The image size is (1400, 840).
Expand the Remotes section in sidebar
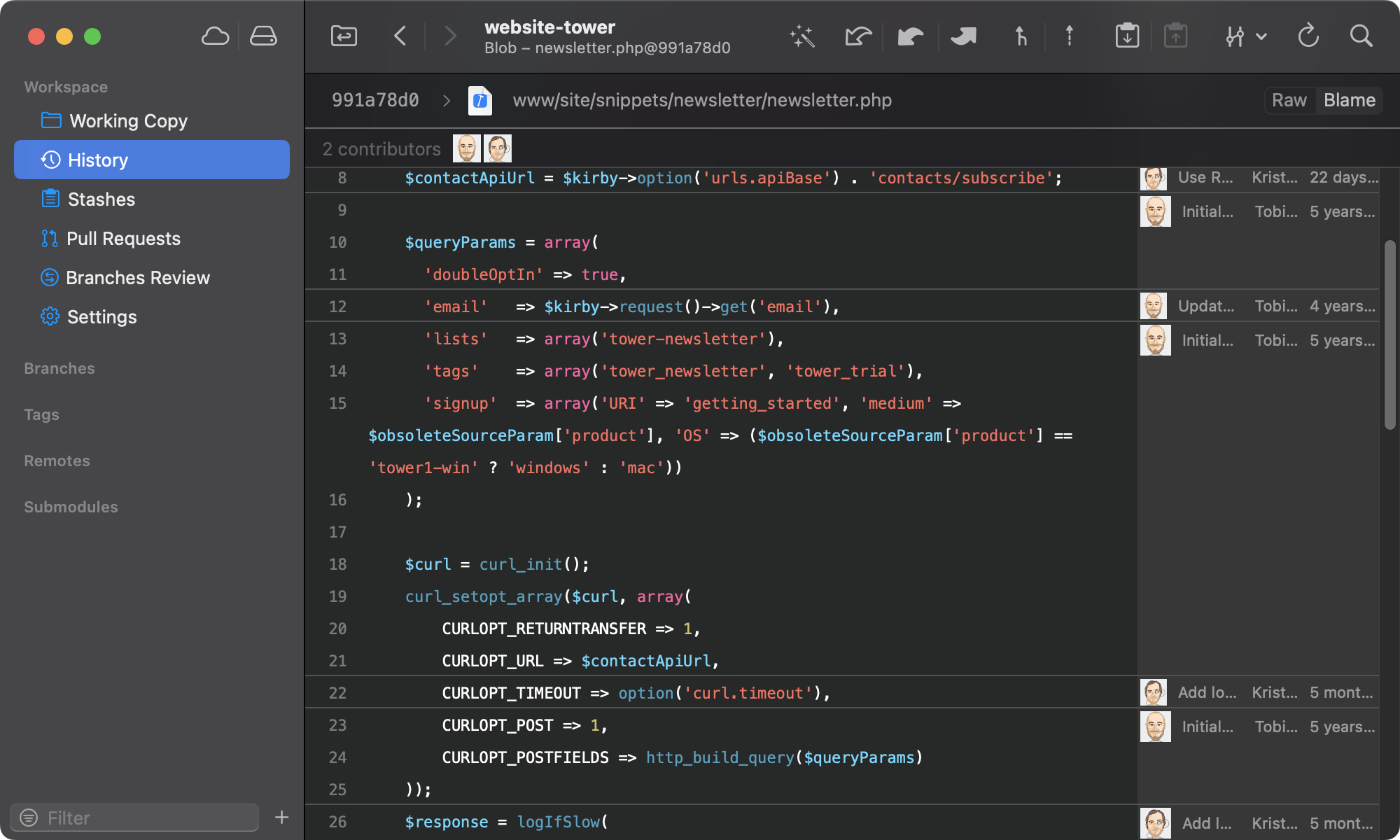[x=57, y=460]
